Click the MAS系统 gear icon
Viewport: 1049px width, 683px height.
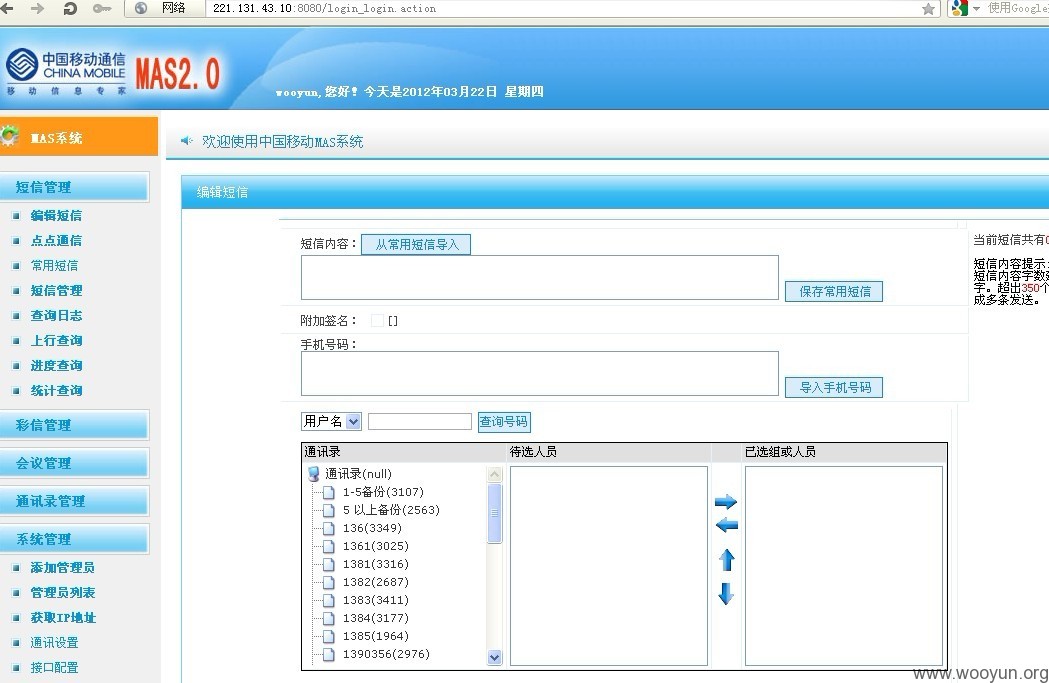point(9,136)
